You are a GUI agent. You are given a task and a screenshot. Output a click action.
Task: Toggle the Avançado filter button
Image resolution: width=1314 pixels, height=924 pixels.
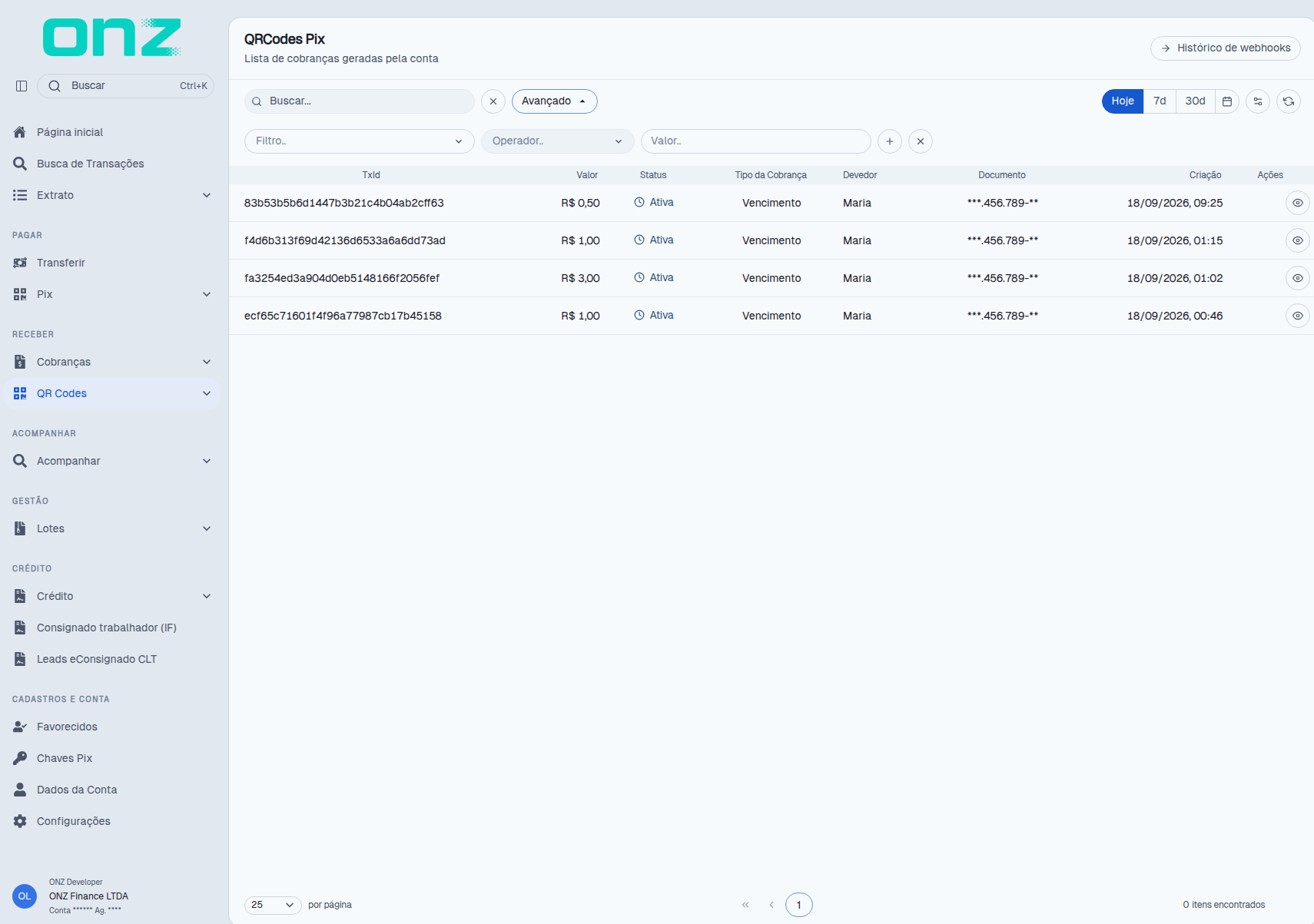[555, 101]
